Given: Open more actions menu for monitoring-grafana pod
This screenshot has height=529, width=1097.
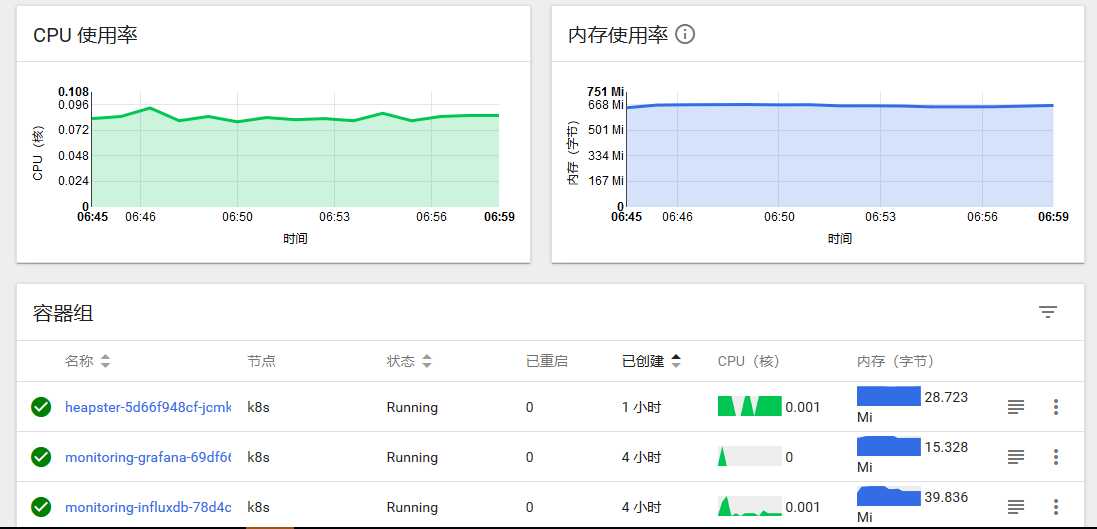Looking at the screenshot, I should pyautogui.click(x=1056, y=457).
